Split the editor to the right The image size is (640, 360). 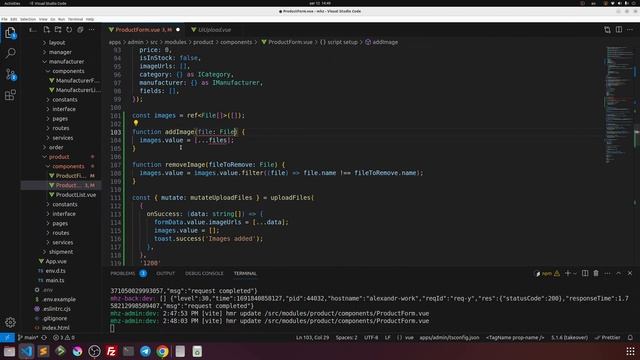tap(619, 30)
